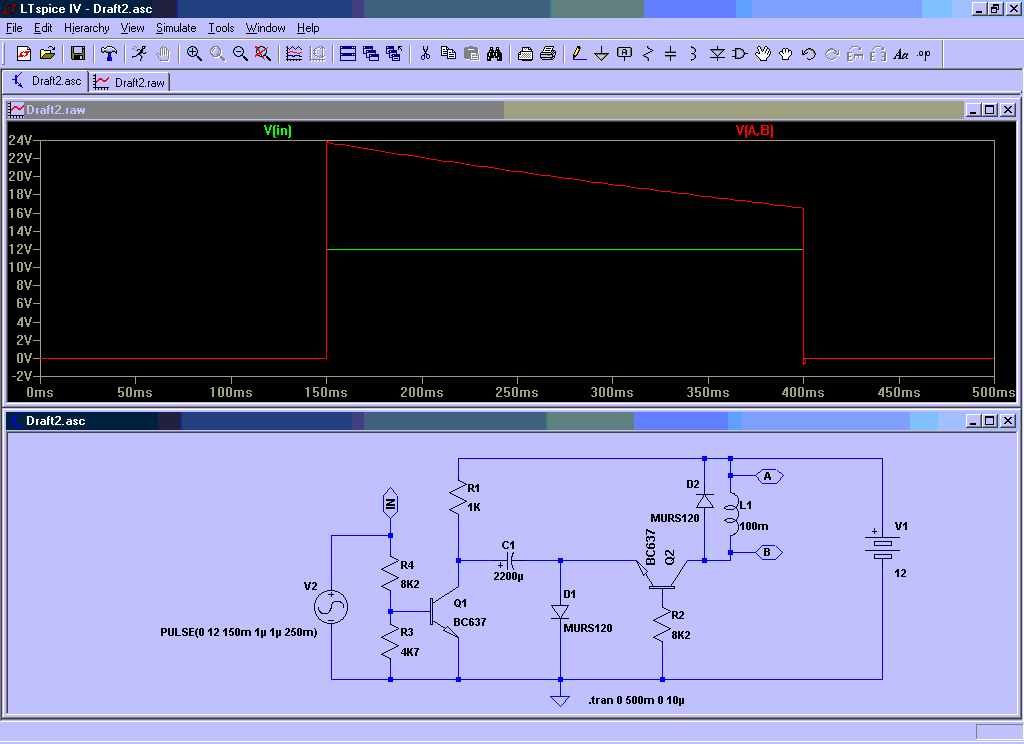The width and height of the screenshot is (1024, 744).
Task: Open the Window menu
Action: tap(265, 28)
